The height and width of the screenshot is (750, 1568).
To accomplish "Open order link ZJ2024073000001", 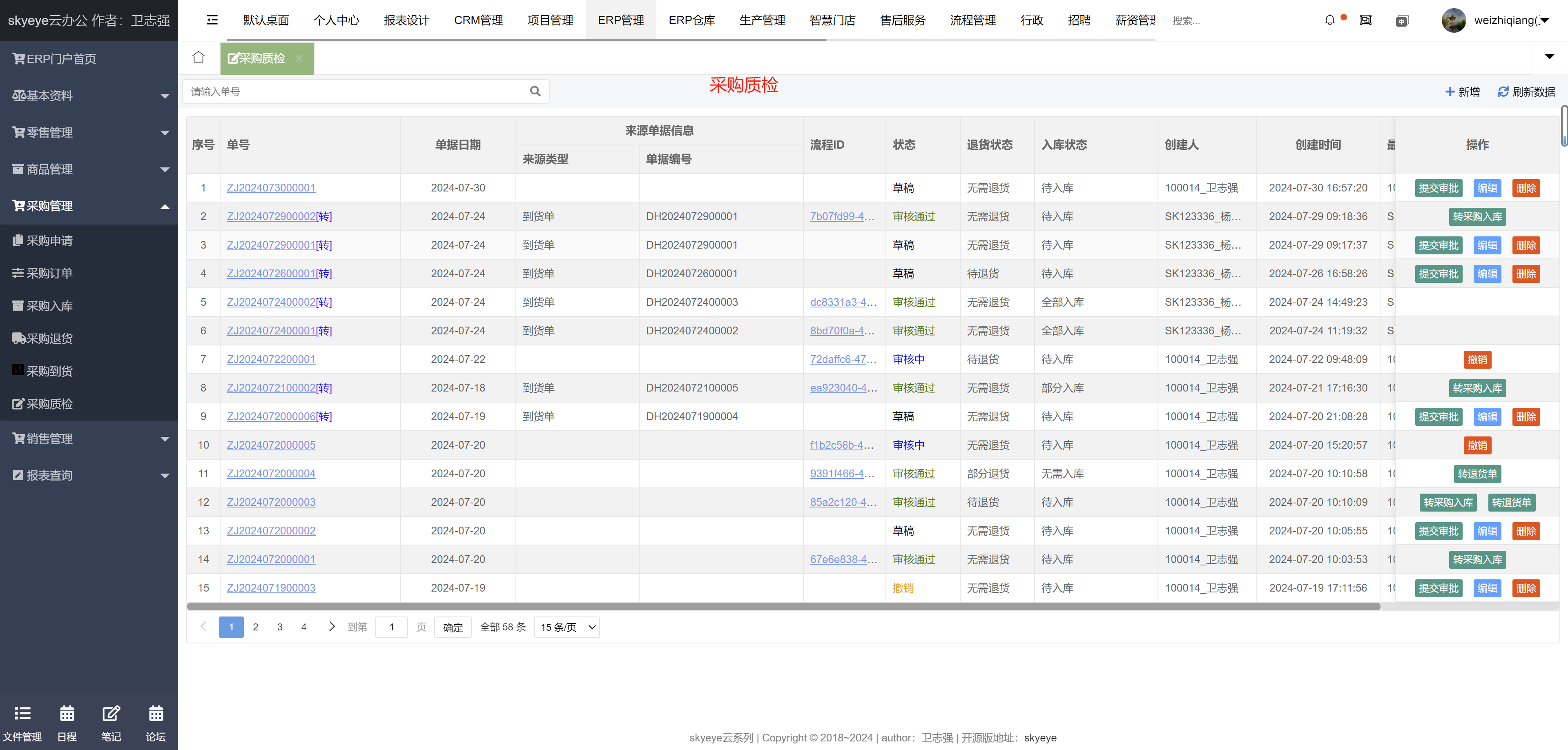I will point(271,188).
